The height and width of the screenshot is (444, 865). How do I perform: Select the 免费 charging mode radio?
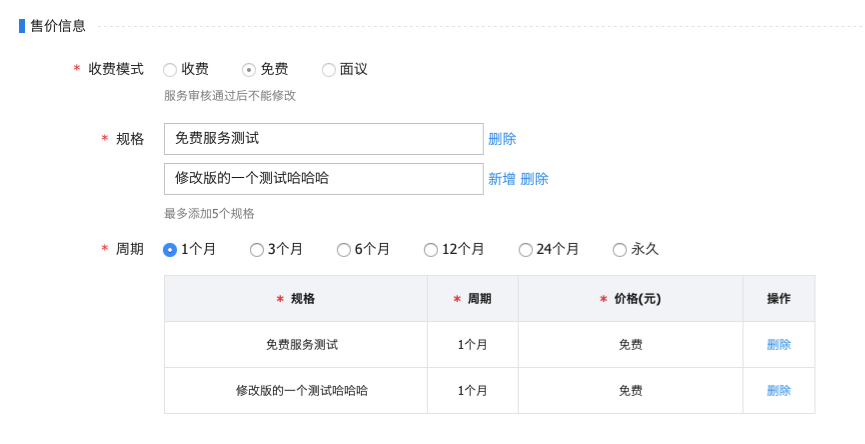pos(249,70)
